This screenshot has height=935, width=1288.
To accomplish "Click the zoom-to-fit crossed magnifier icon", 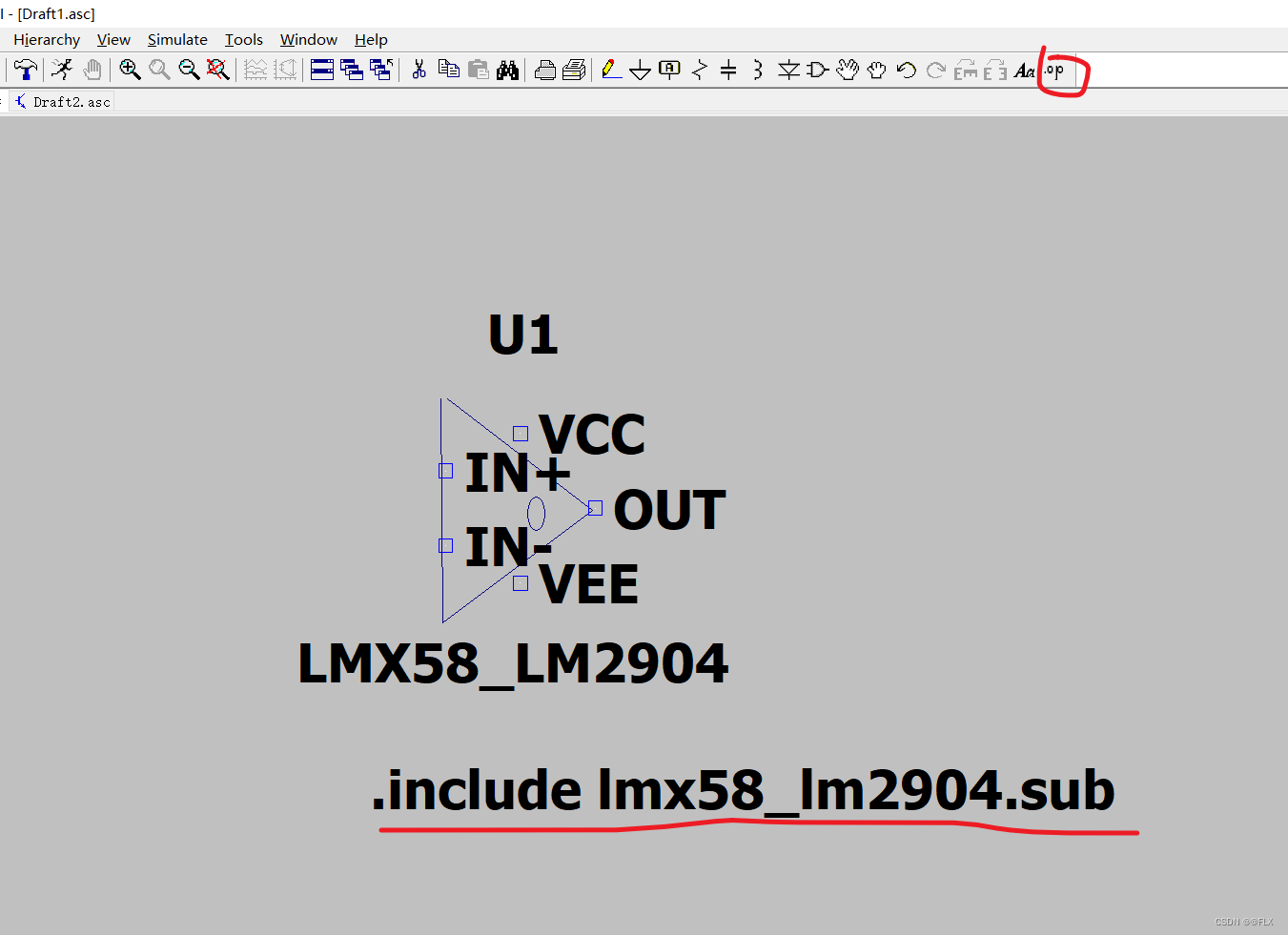I will coord(218,70).
